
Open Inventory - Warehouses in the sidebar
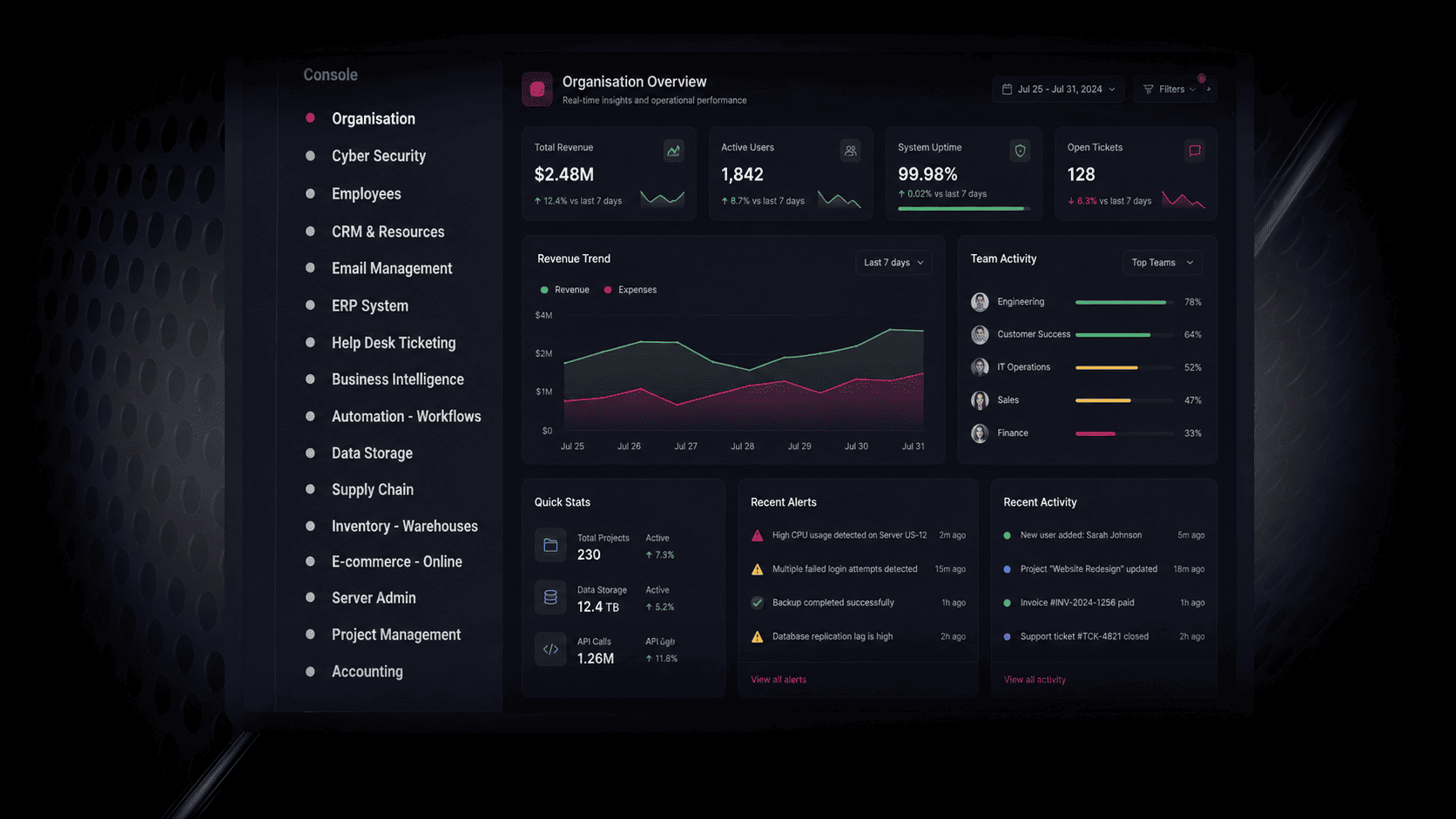(x=404, y=527)
